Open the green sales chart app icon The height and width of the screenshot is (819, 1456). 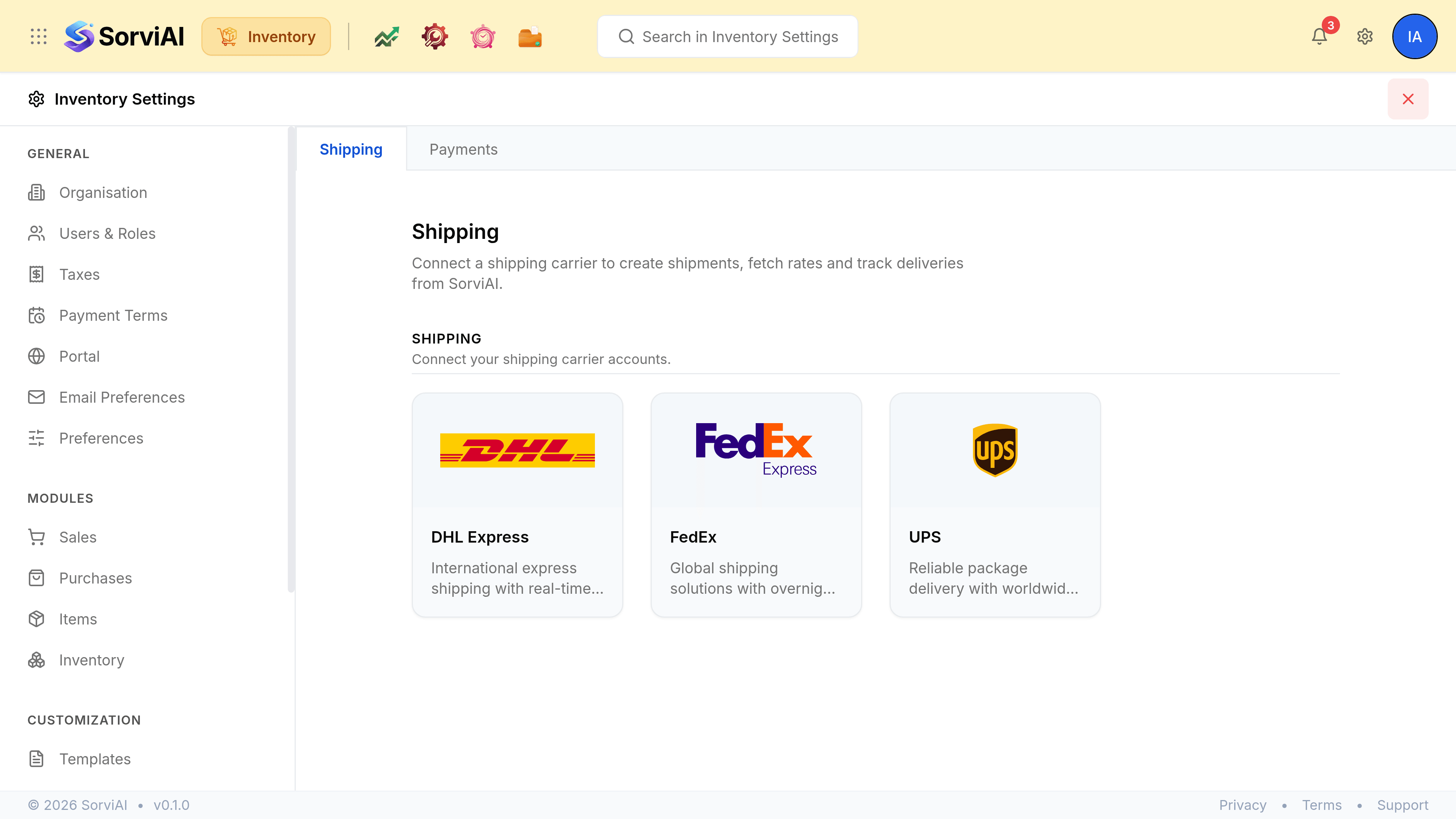click(x=387, y=37)
